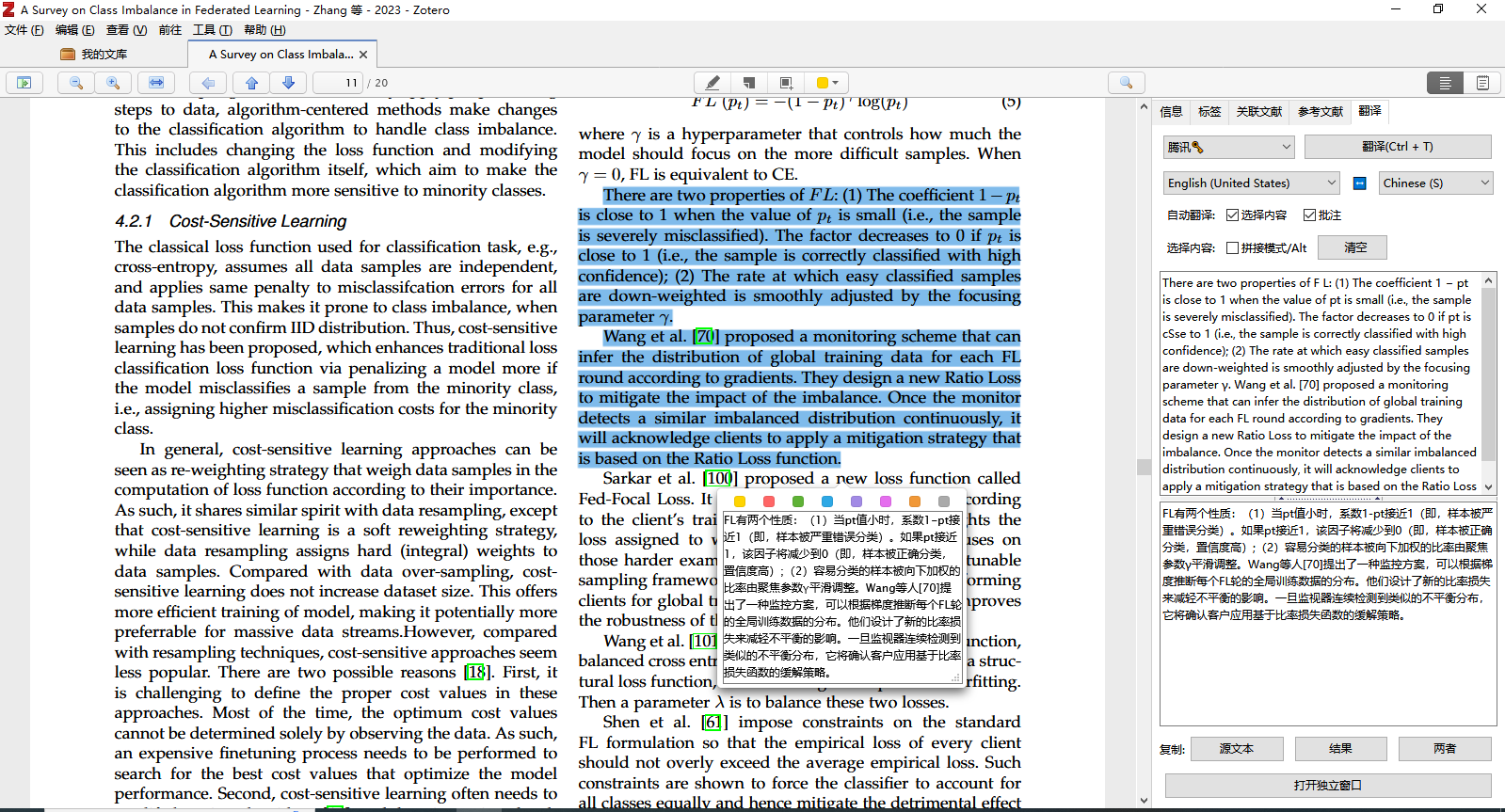Switch to the 标签 tab
Viewport: 1505px width, 812px height.
[1209, 112]
